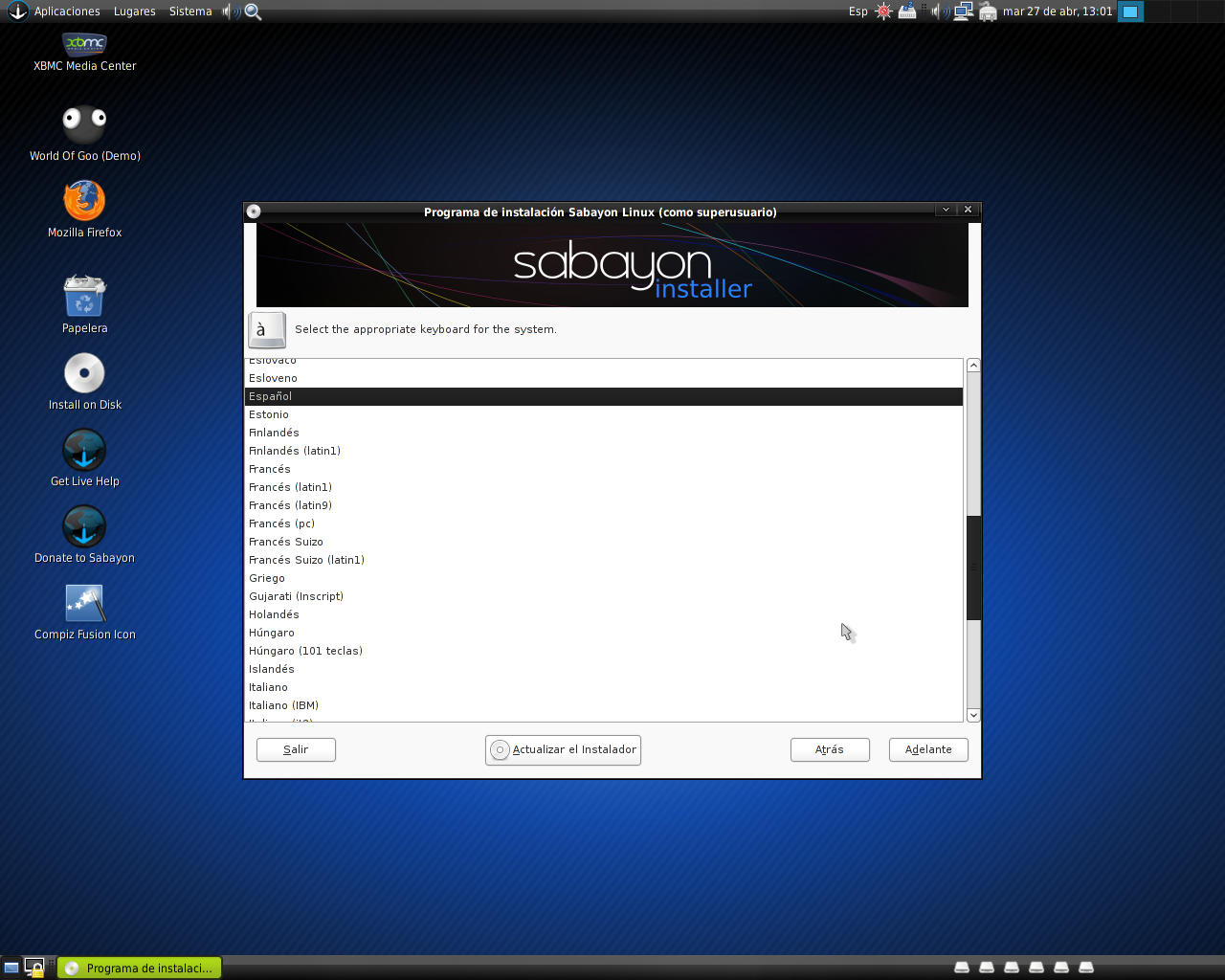Open the search magnifier in top panel
The width and height of the screenshot is (1225, 980).
coord(254,11)
